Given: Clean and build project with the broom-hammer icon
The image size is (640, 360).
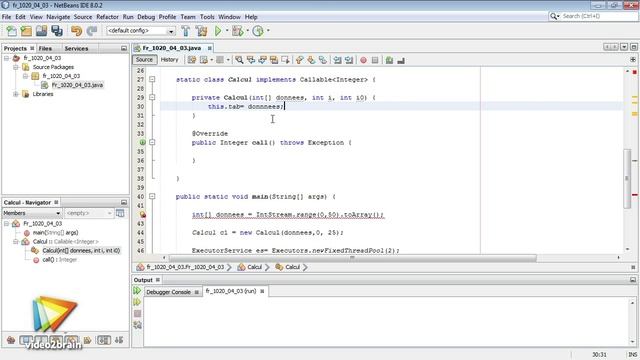Looking at the screenshot, I should (201, 31).
